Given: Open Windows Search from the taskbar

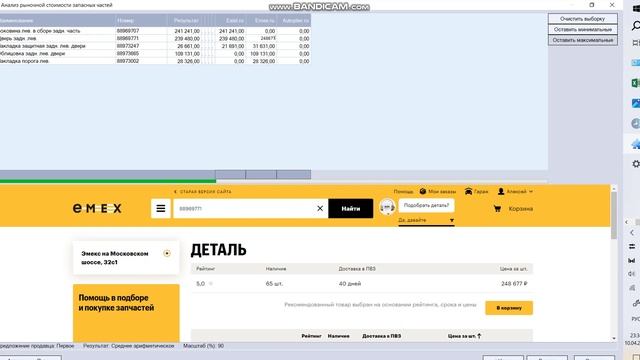Looking at the screenshot, I should [x=636, y=26].
